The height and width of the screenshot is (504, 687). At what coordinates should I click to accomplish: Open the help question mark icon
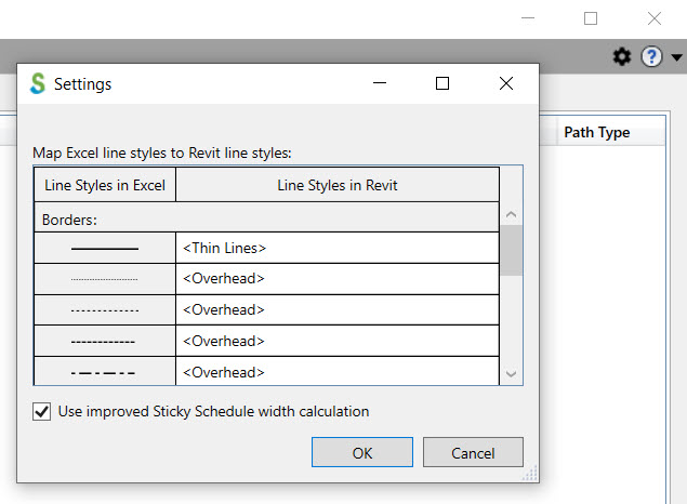click(652, 57)
